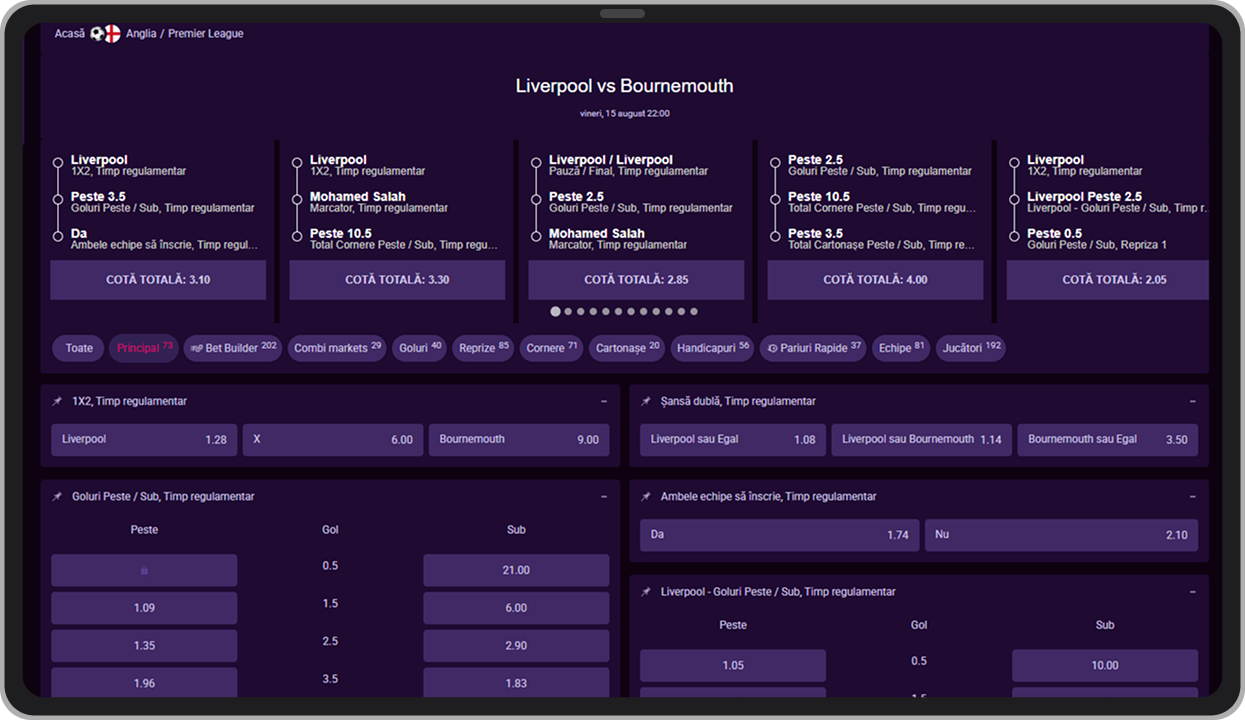
Task: Open Anglia in the breadcrumb
Action: tap(141, 33)
